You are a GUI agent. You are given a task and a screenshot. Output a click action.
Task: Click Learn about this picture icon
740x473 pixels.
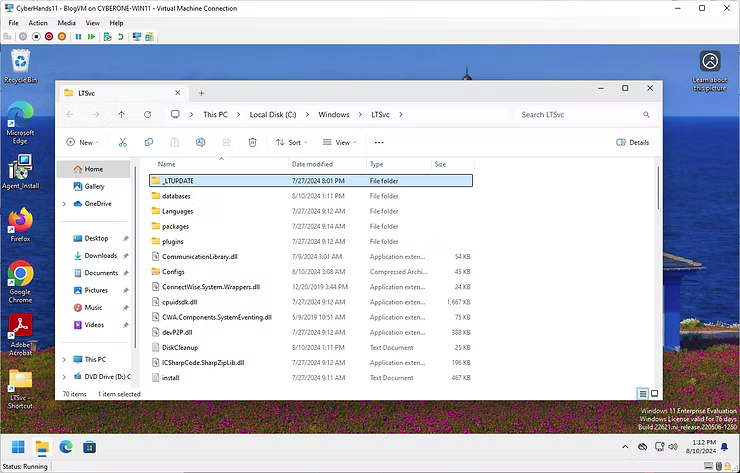(710, 71)
